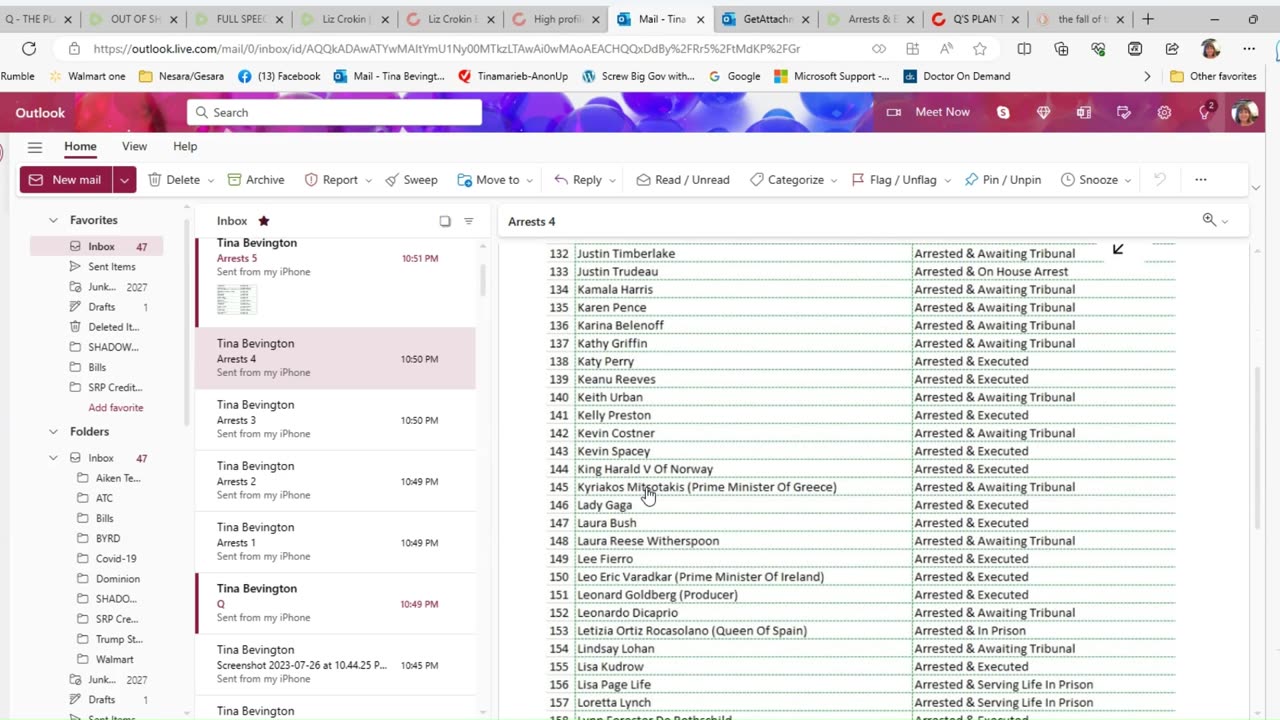Open Outlook settings gear
Viewport: 1280px width, 720px height.
[1164, 113]
